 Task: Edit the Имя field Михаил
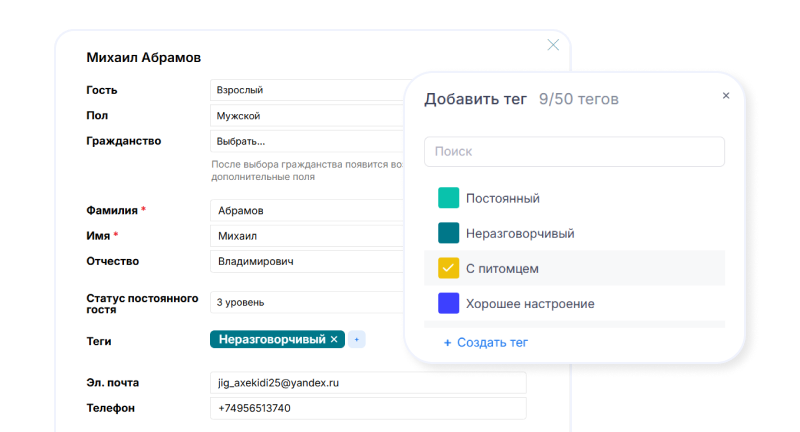pyautogui.click(x=308, y=236)
